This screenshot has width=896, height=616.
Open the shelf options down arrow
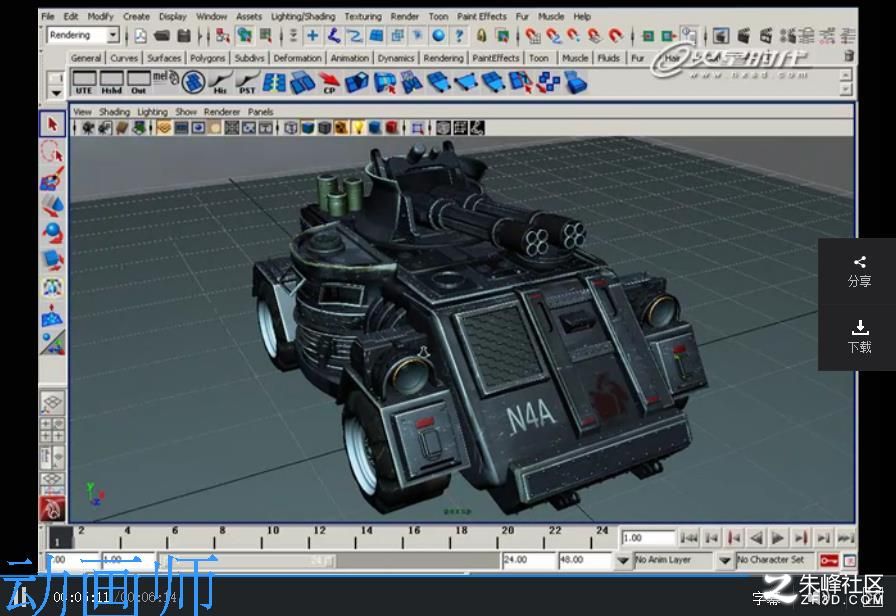(55, 93)
